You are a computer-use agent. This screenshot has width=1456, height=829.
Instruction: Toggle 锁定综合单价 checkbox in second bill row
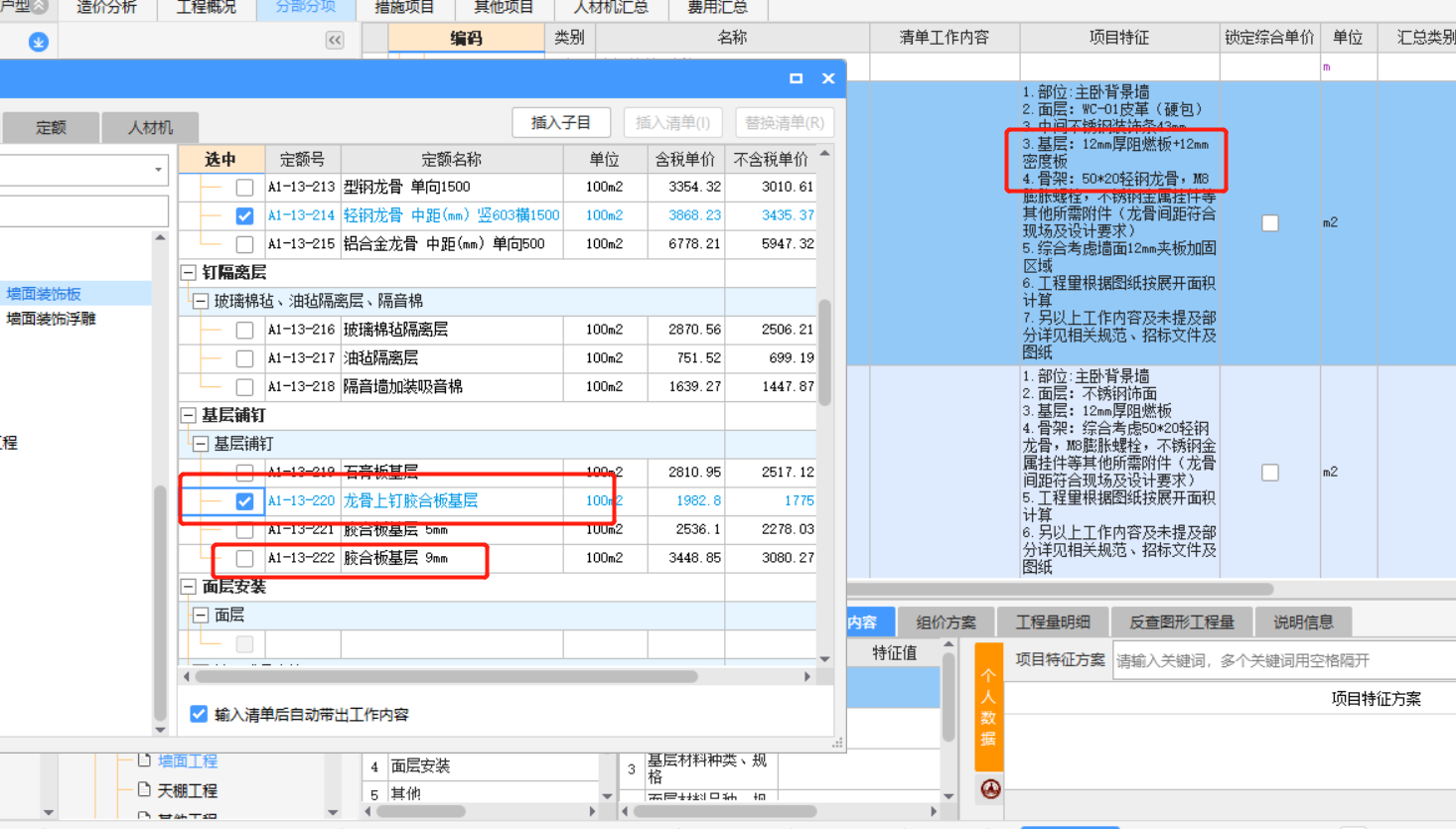(1270, 473)
